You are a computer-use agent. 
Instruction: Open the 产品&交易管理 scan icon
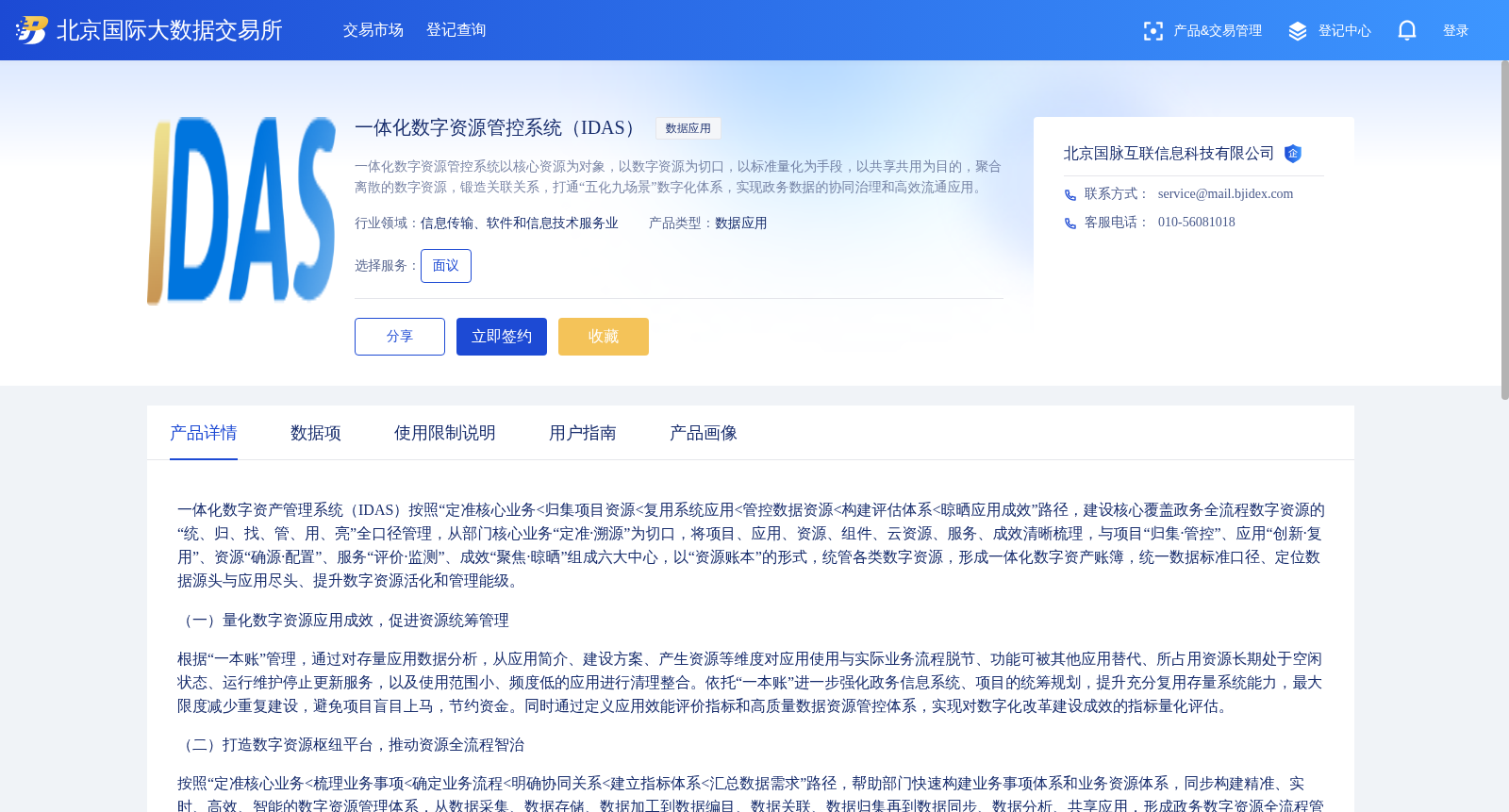coord(1152,31)
